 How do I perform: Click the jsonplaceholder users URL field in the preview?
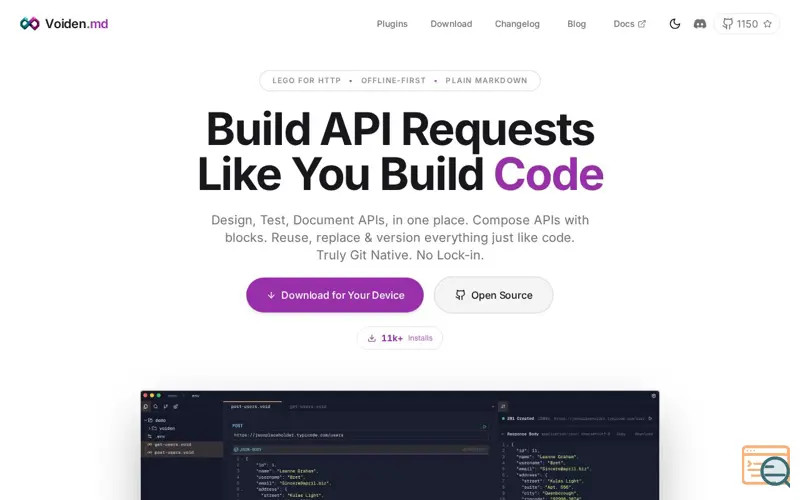click(x=359, y=435)
